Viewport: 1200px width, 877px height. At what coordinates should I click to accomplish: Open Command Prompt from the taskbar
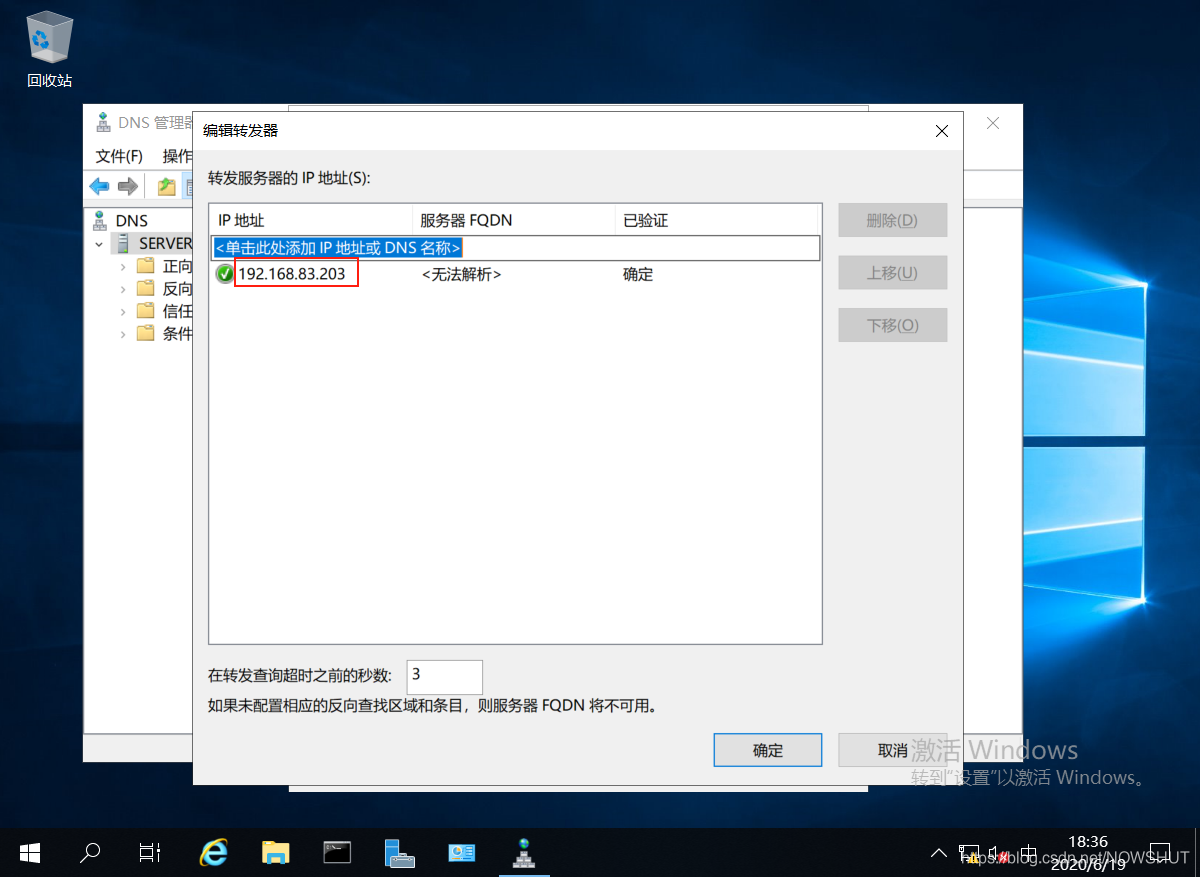coord(337,852)
